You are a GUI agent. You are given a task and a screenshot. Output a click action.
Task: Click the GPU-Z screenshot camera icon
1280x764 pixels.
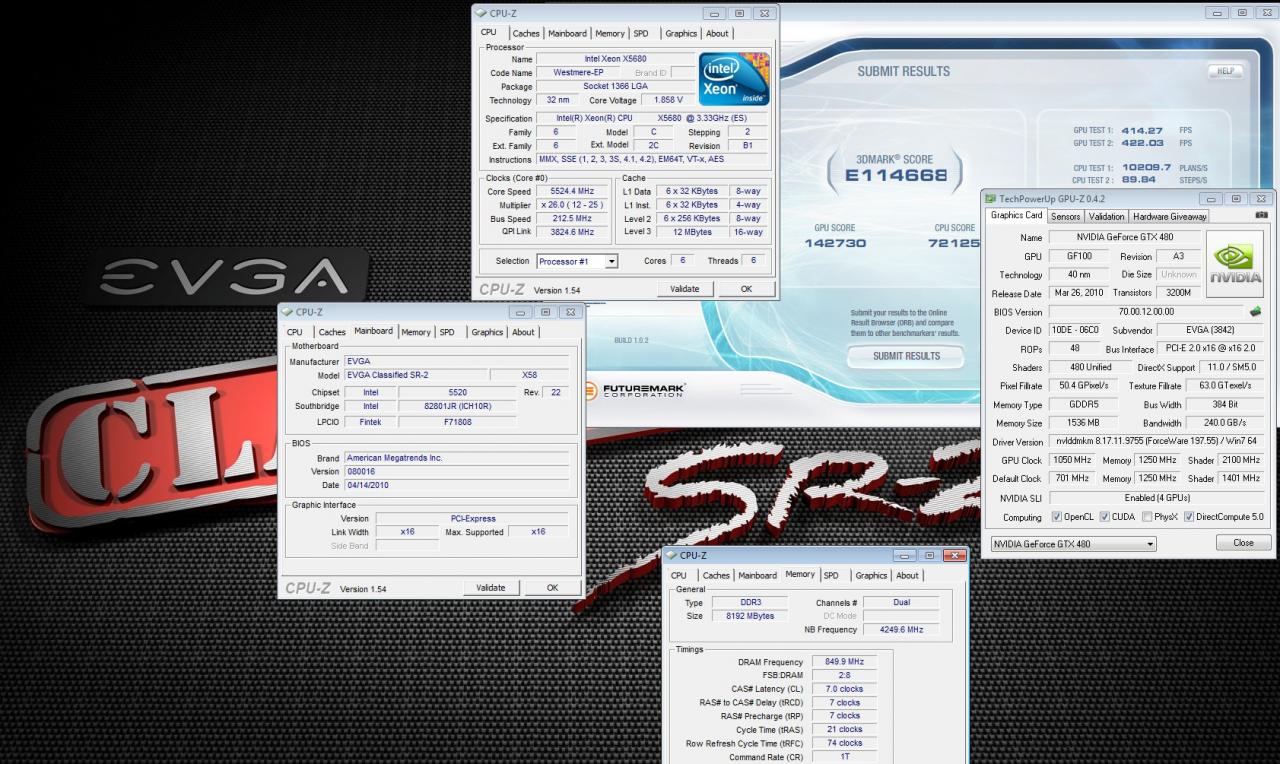pyautogui.click(x=1261, y=215)
